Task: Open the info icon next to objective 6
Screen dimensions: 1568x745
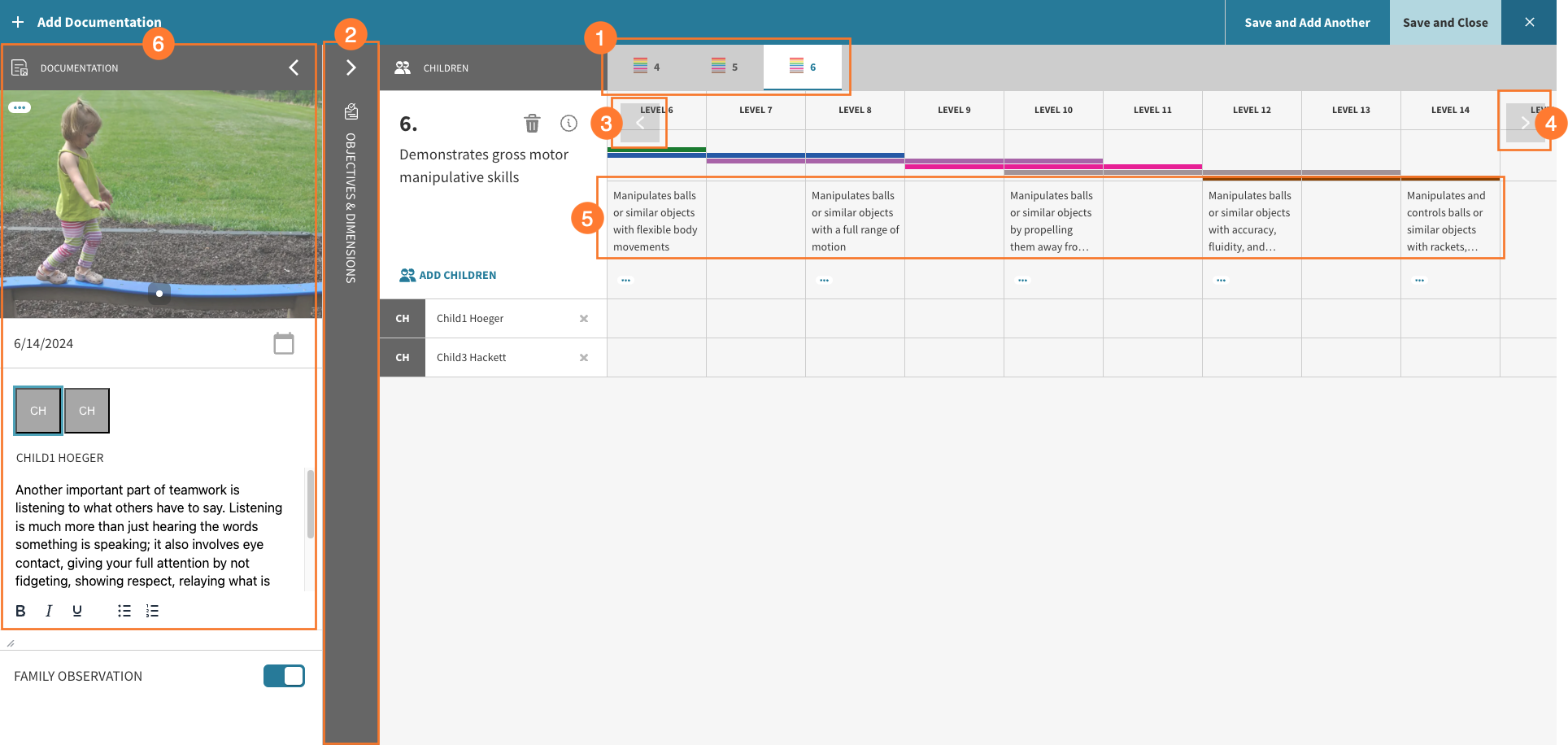Action: pos(569,124)
